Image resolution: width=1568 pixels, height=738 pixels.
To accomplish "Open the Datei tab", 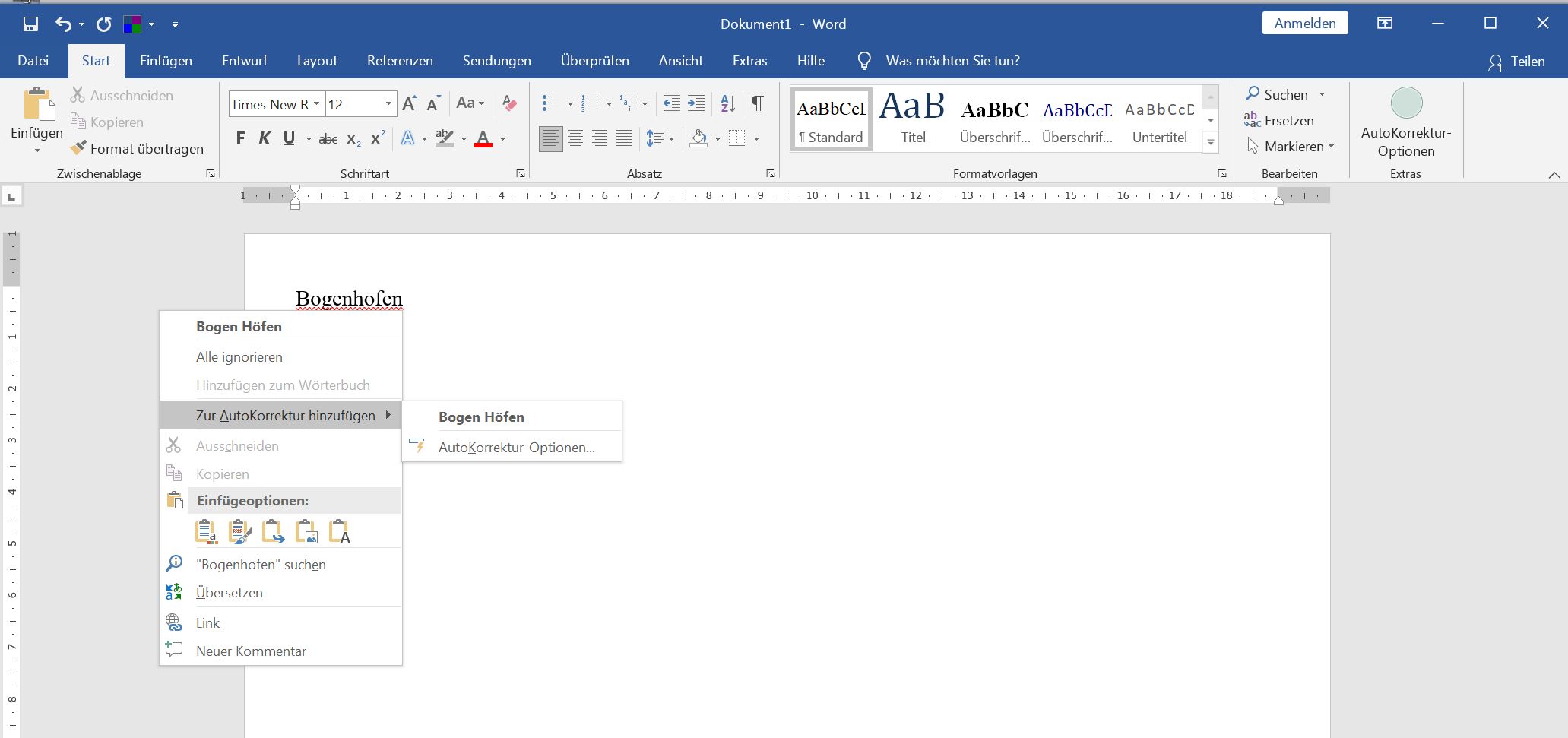I will [33, 61].
